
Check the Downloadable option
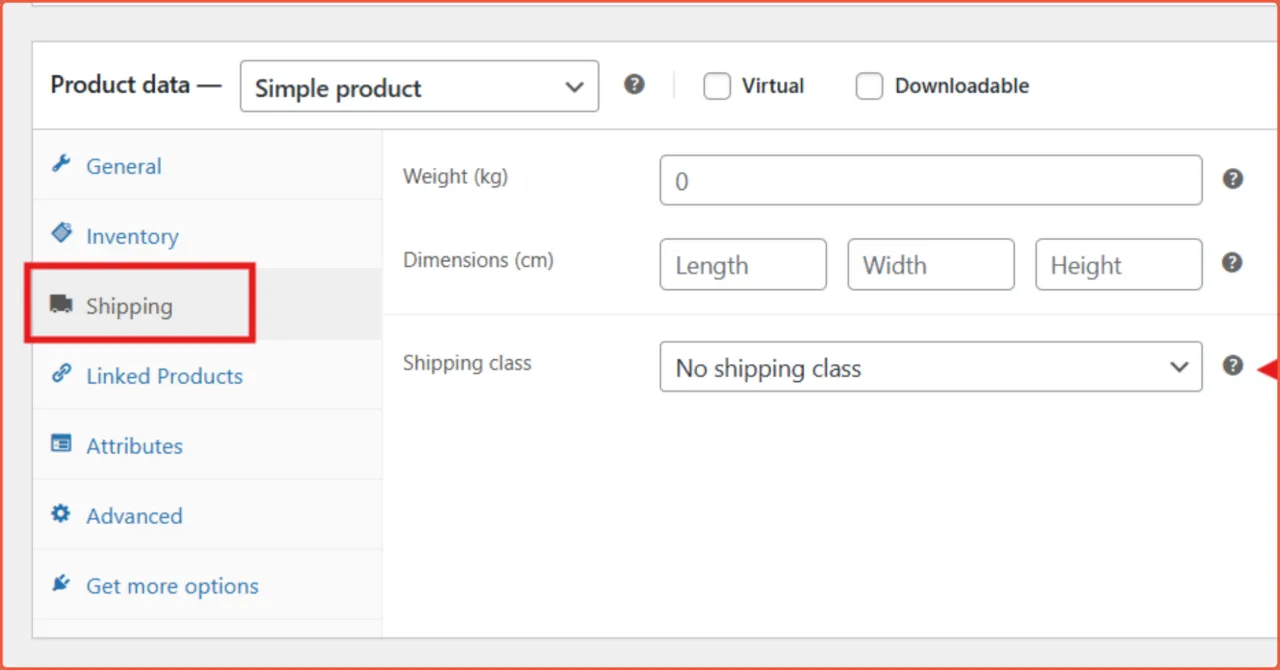869,86
